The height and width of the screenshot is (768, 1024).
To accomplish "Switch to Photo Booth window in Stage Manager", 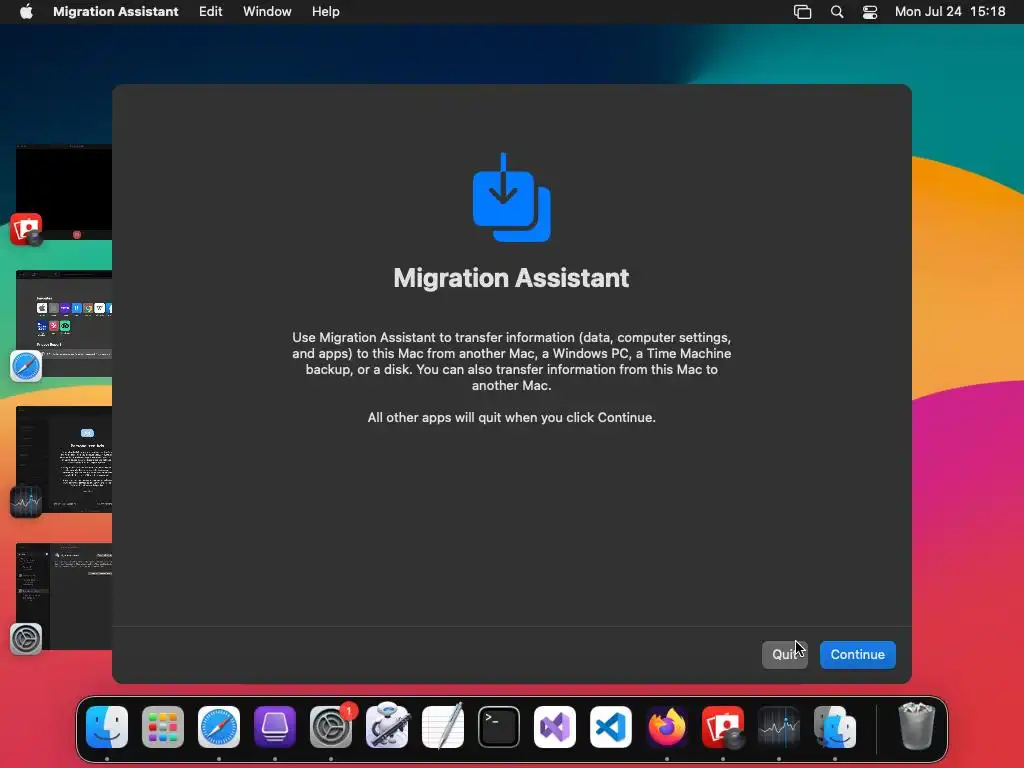I will point(64,192).
